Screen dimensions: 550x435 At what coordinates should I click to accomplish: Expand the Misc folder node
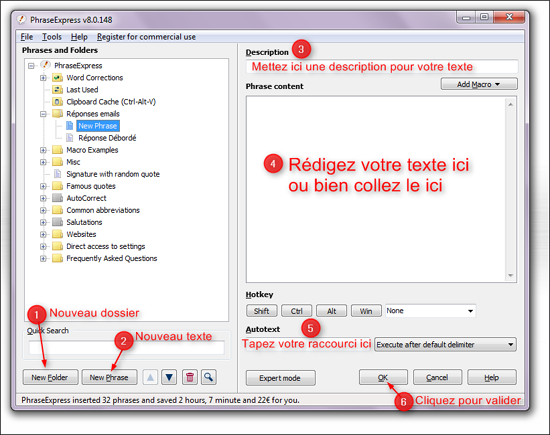click(x=43, y=162)
